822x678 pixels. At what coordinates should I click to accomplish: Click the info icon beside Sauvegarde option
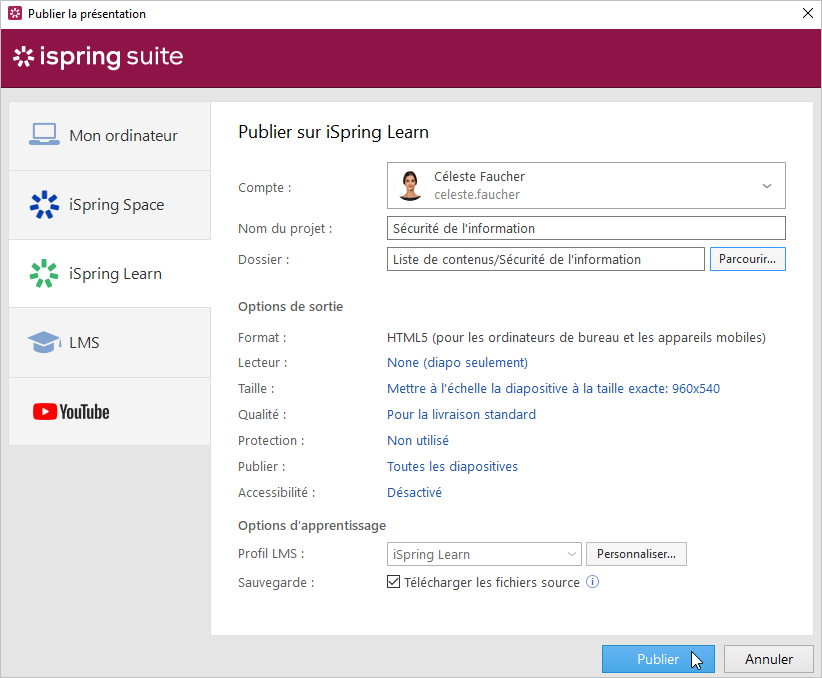coord(592,582)
